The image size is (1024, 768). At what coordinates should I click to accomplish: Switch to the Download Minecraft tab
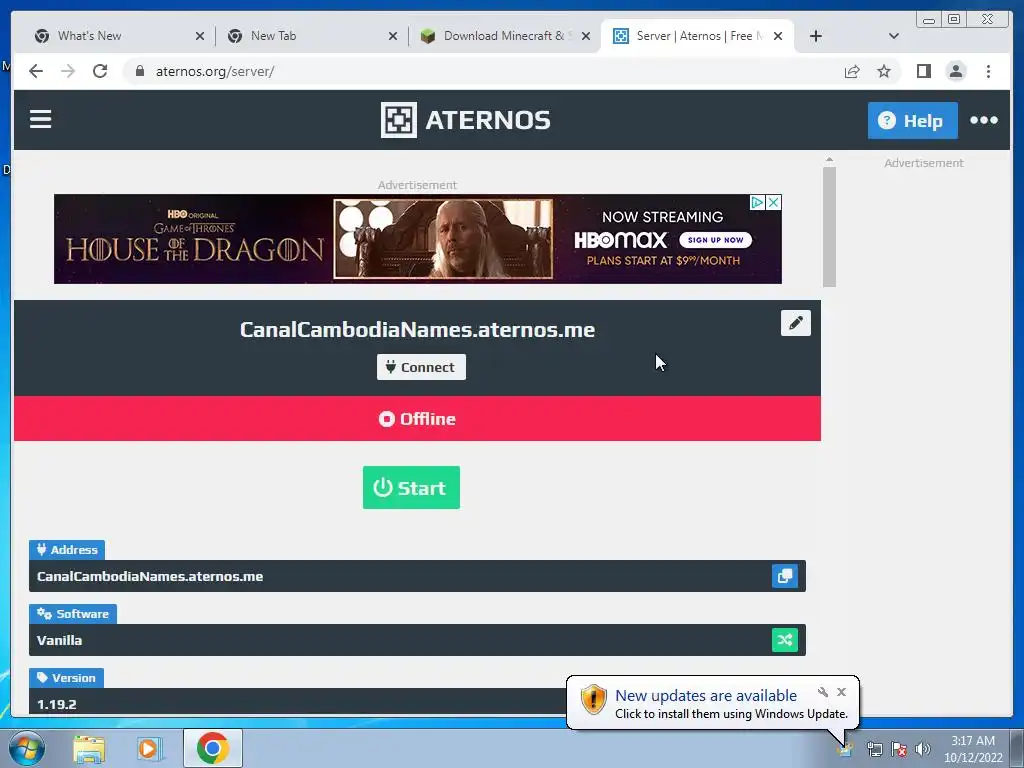tap(504, 36)
